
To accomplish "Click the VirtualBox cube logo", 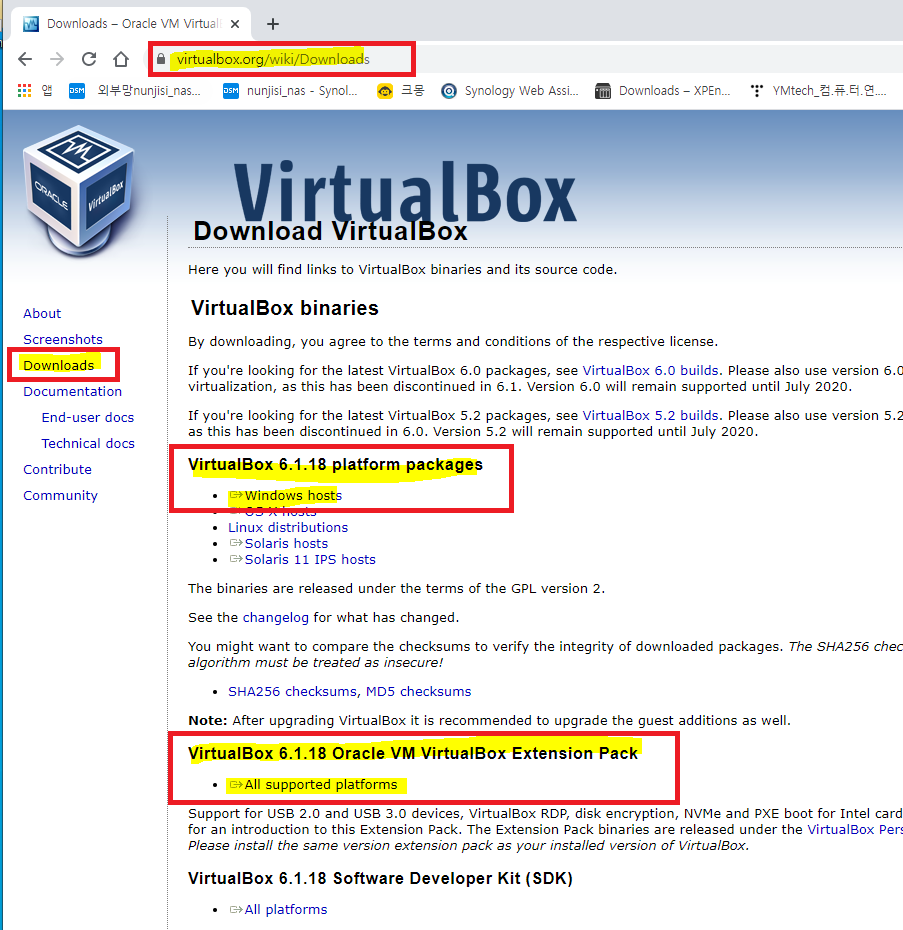I will pyautogui.click(x=78, y=191).
